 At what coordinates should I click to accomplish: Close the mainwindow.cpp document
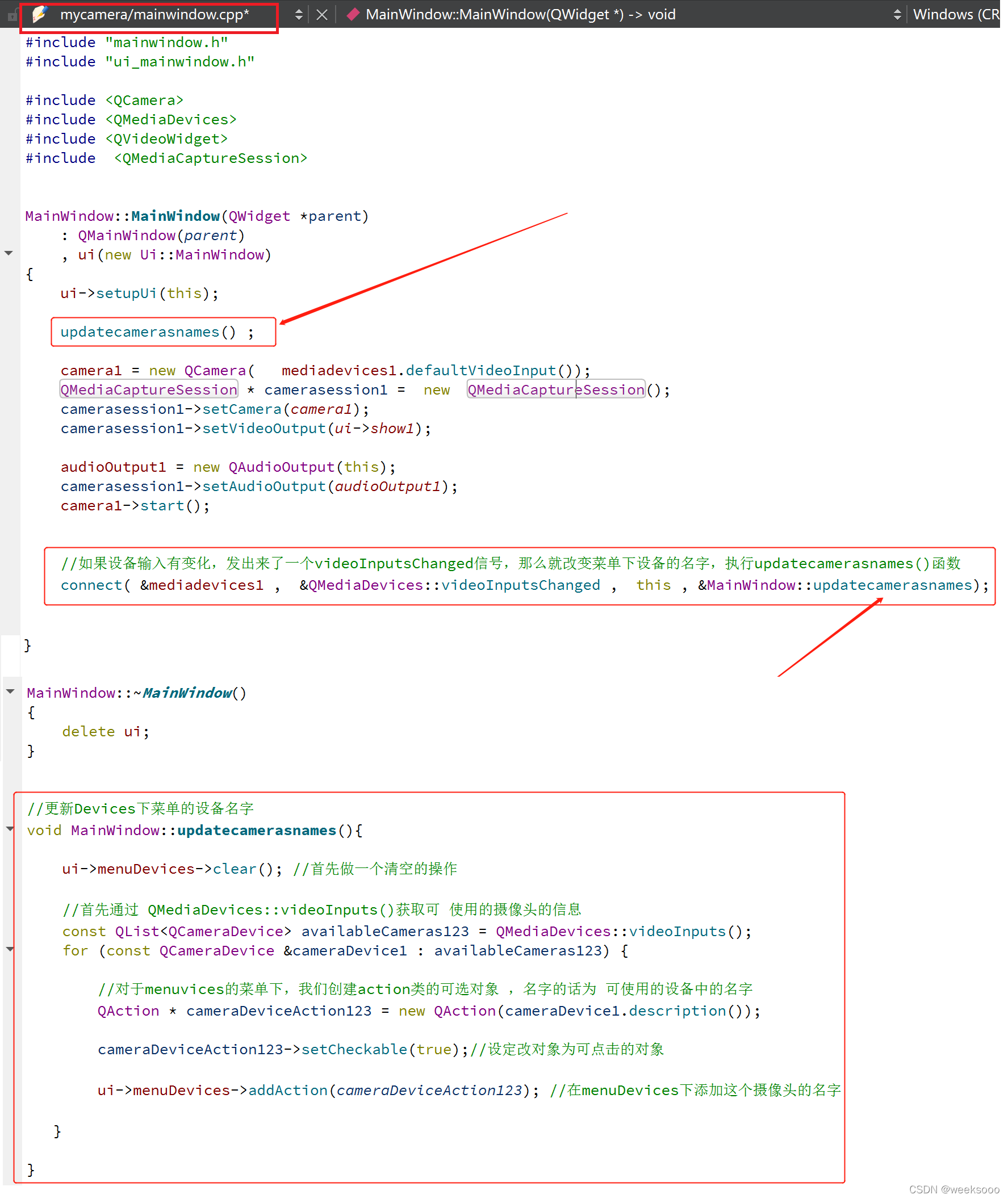[x=323, y=15]
